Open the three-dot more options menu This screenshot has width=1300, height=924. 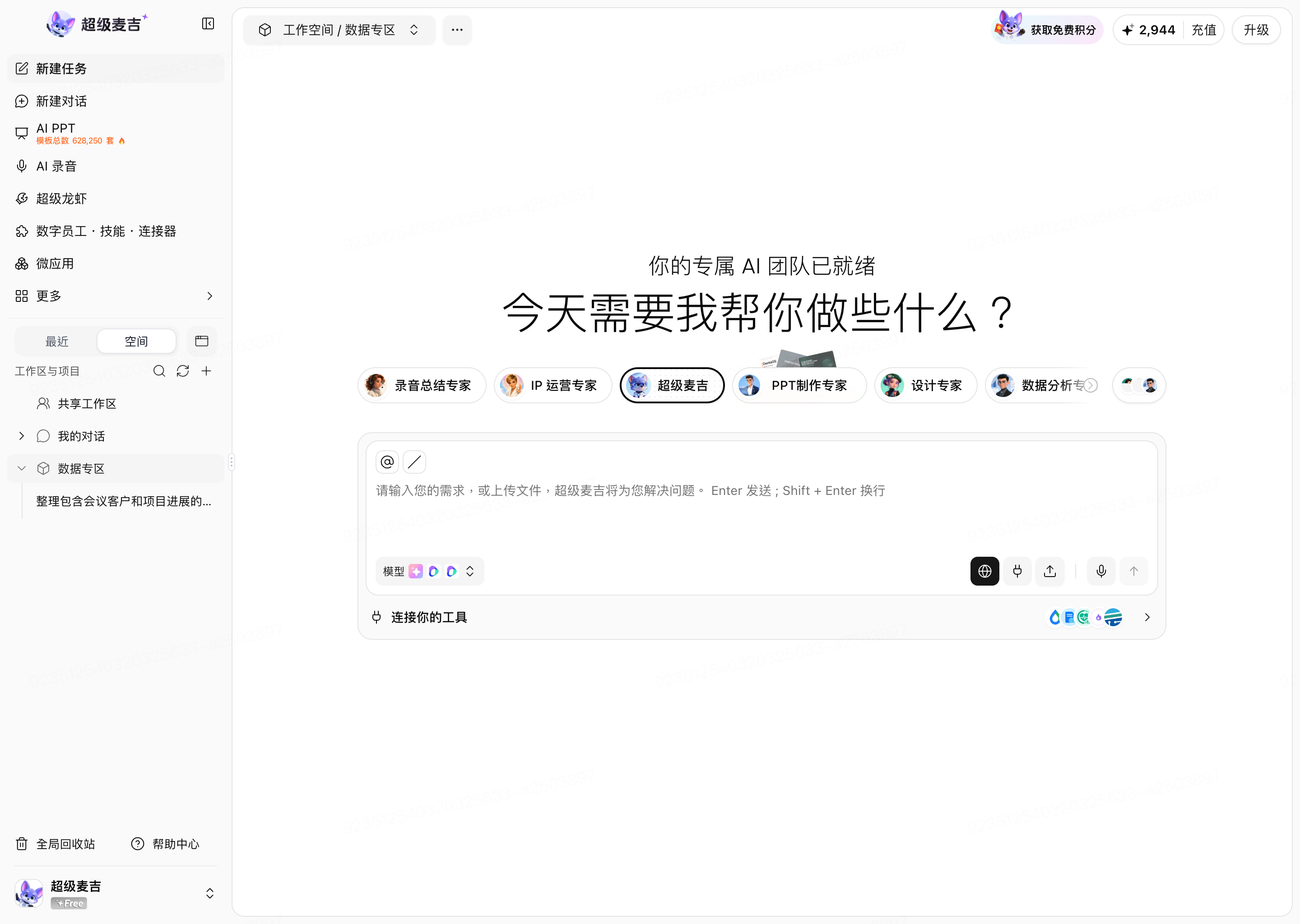(x=457, y=30)
